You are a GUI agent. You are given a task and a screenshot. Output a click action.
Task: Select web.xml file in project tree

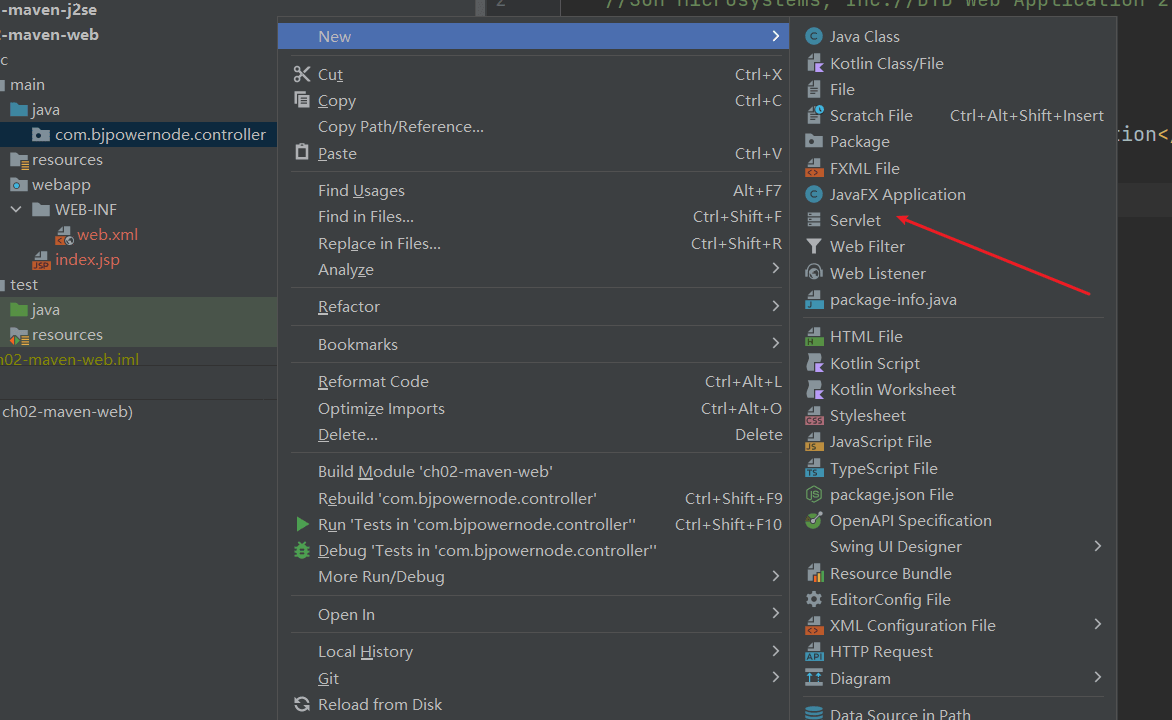tap(107, 235)
